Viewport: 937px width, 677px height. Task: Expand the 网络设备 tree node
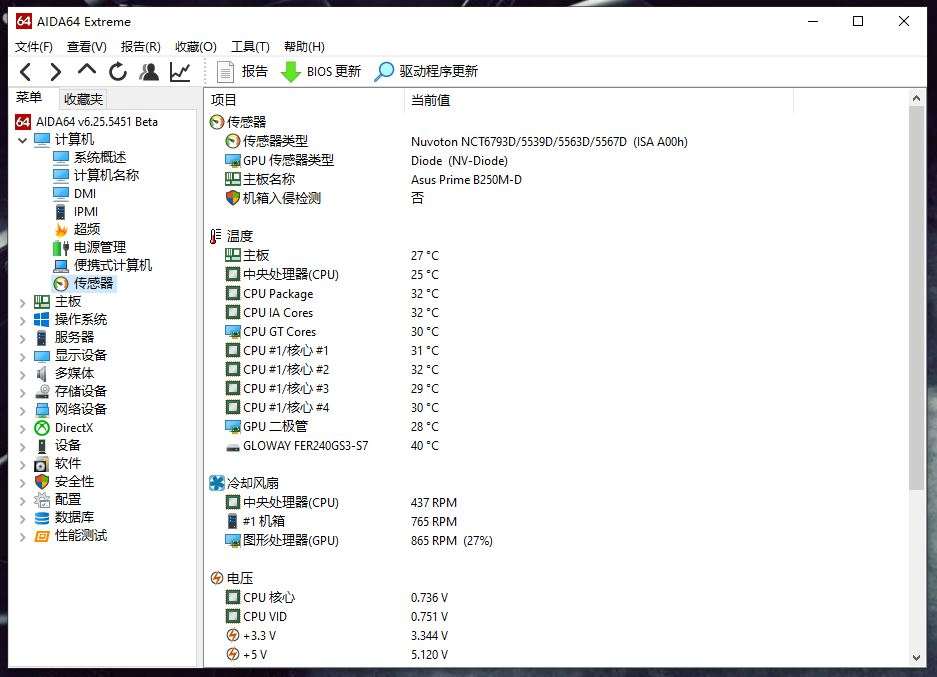pyautogui.click(x=23, y=410)
